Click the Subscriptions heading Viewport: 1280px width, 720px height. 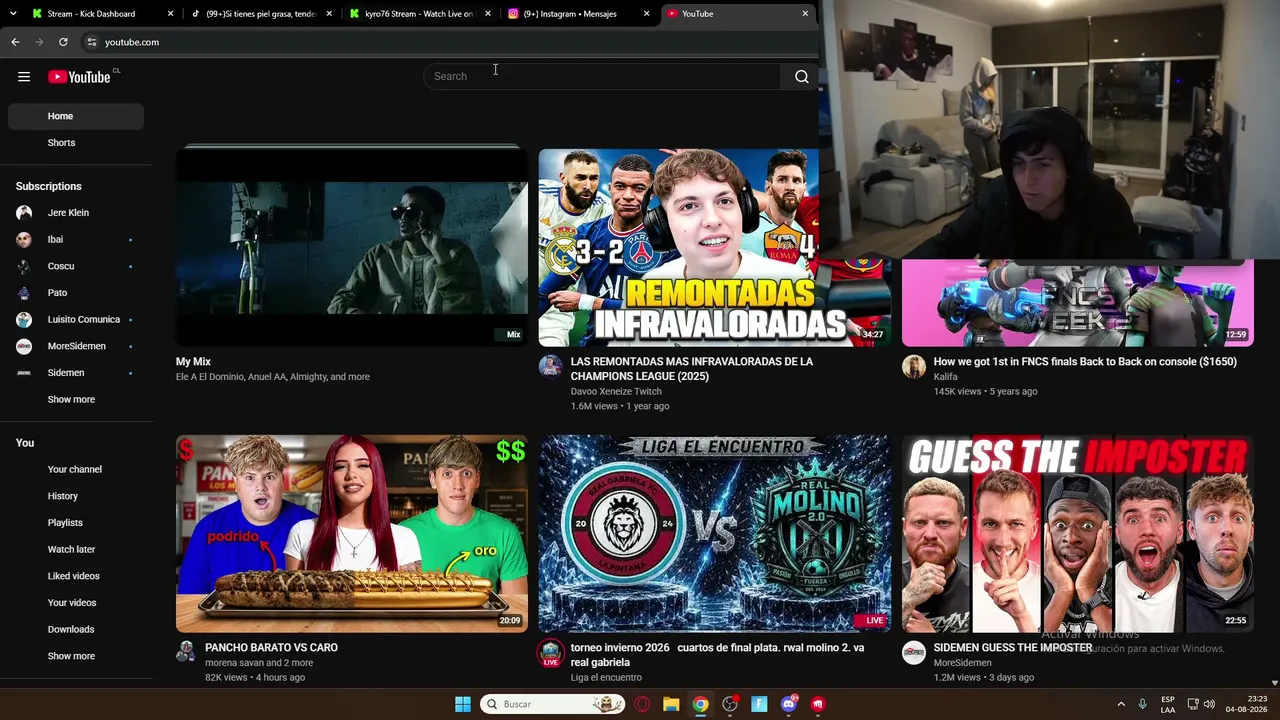pos(49,186)
